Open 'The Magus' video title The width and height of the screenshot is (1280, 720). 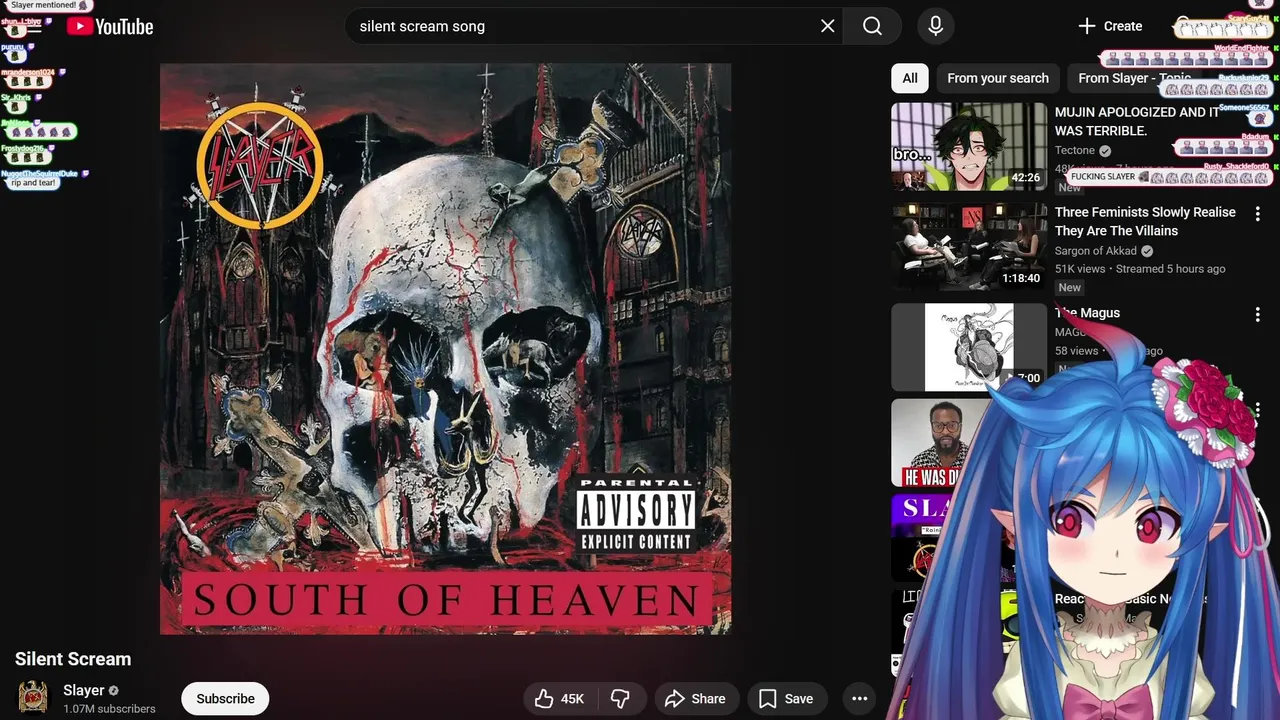(1087, 313)
